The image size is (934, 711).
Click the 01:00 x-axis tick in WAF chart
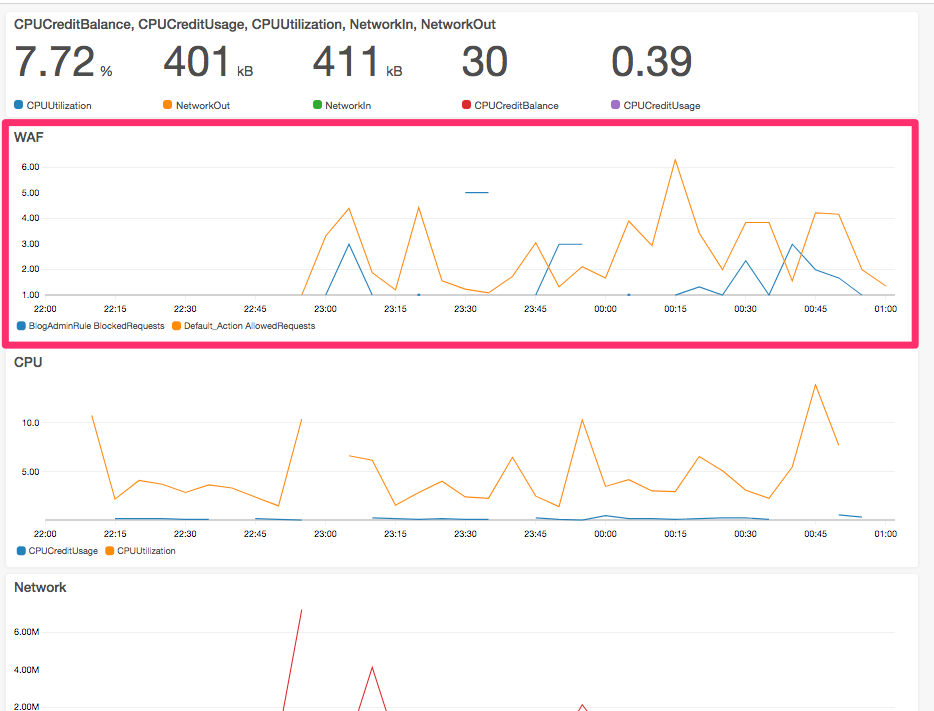click(x=885, y=309)
